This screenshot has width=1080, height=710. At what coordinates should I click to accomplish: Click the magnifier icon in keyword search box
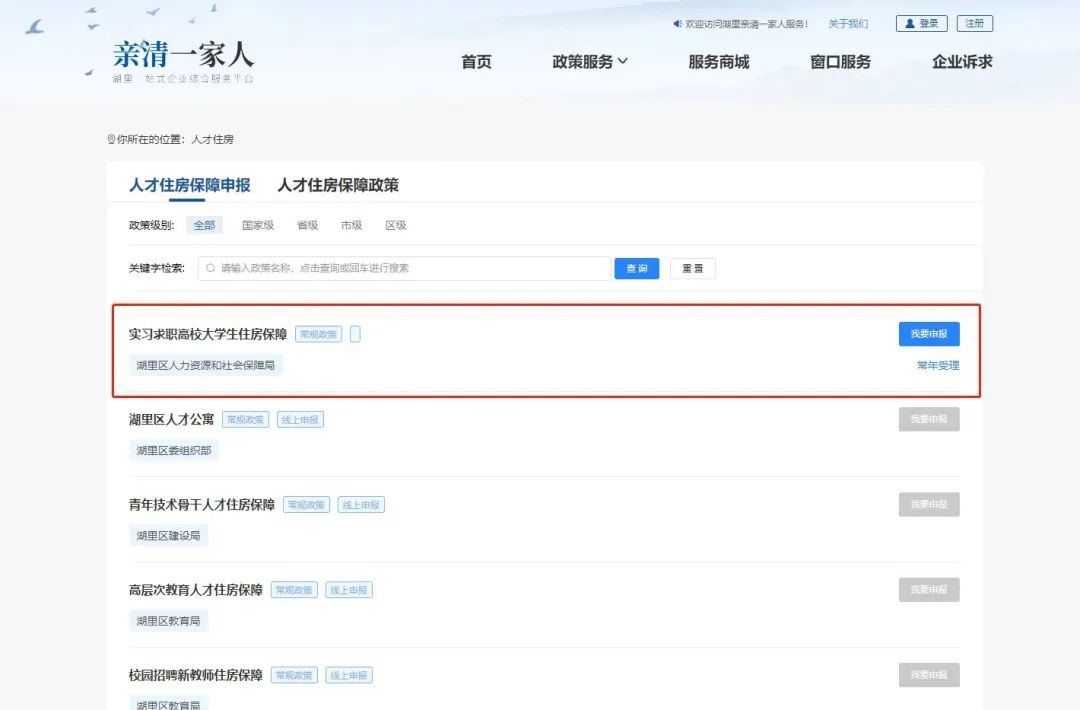click(x=211, y=268)
